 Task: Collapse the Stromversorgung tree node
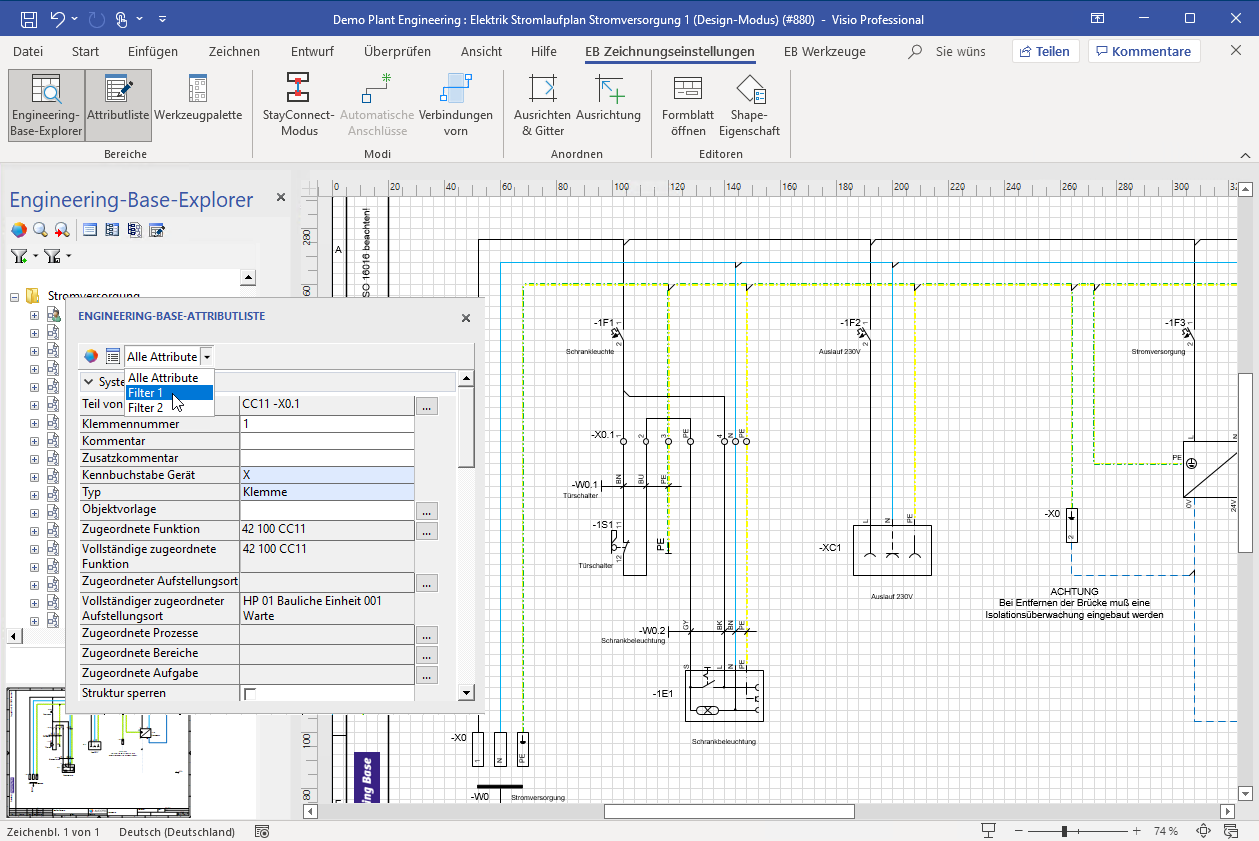[x=15, y=296]
